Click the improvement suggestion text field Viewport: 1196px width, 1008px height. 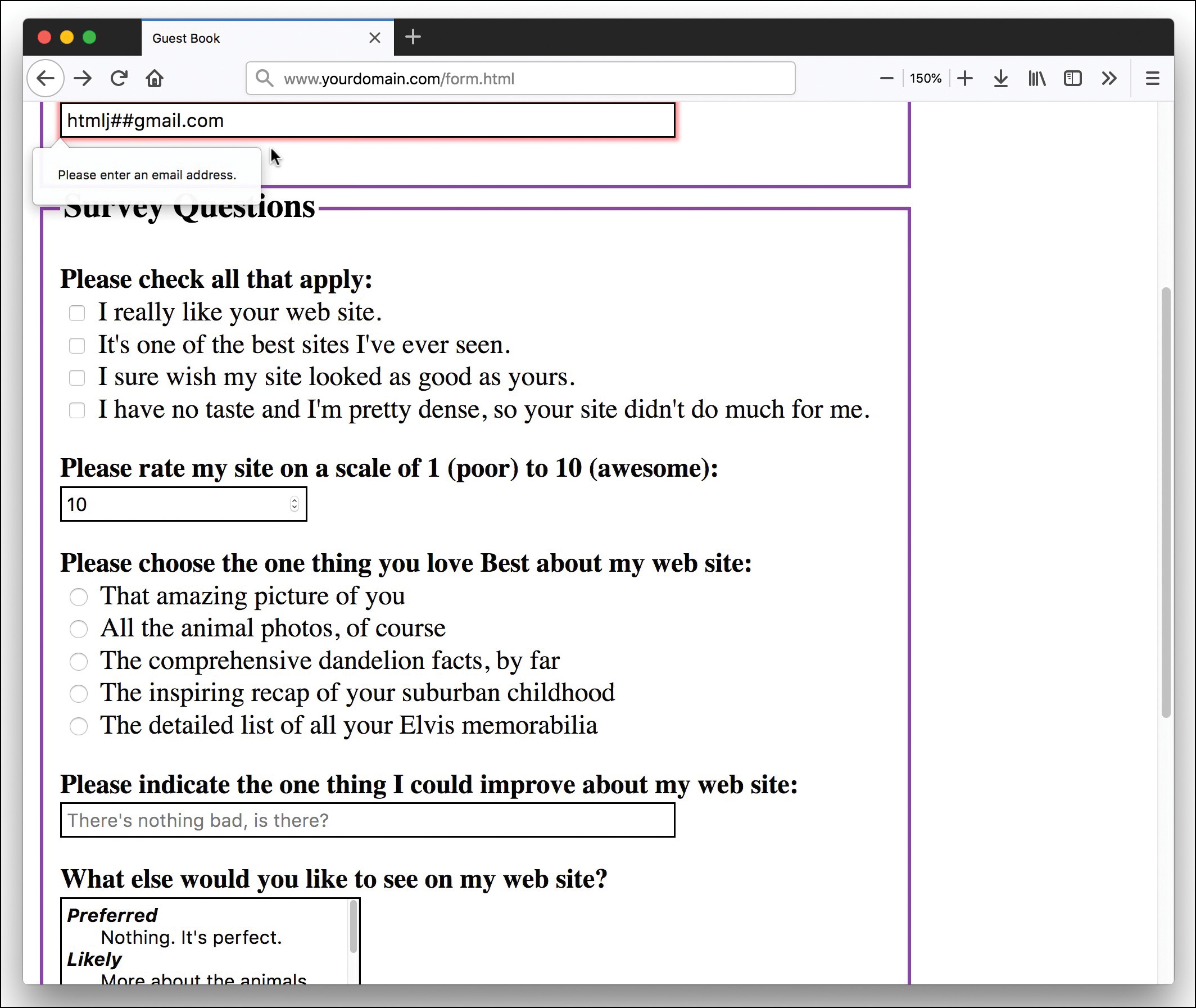tap(368, 821)
